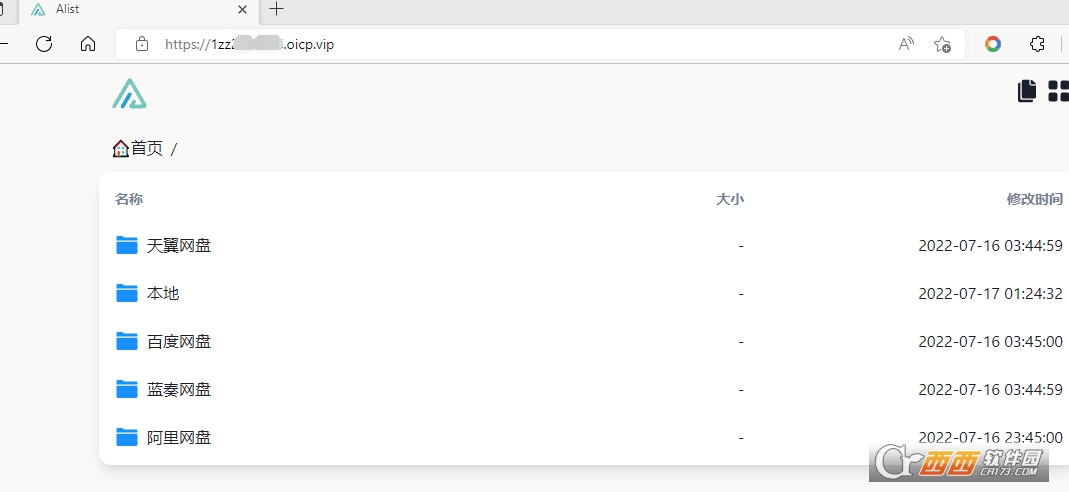Click the address bar lock icon
1069x492 pixels.
(142, 44)
